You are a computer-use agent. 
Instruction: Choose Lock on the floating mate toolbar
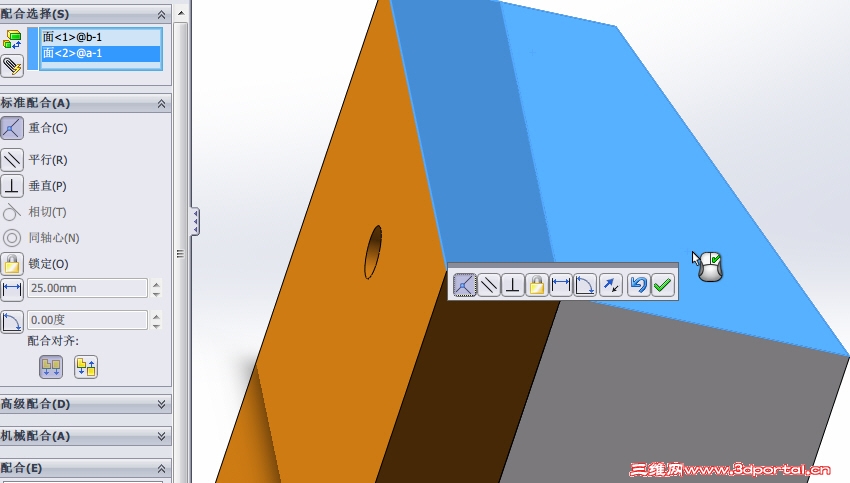tap(536, 285)
